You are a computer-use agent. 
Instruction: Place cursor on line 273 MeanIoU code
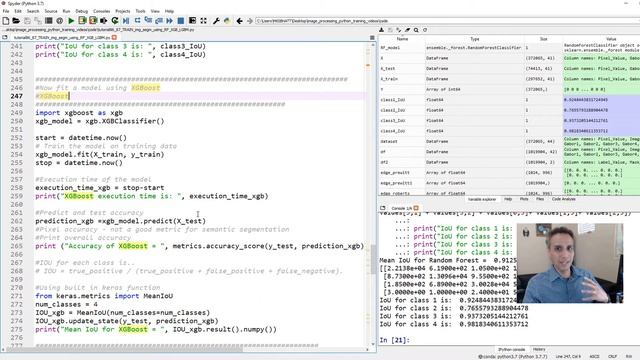122,313
